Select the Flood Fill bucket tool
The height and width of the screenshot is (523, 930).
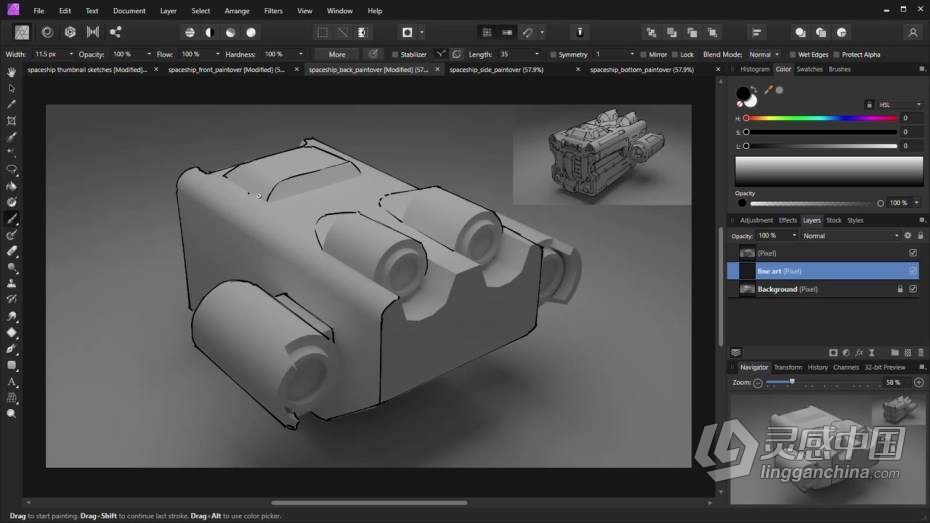[11, 186]
